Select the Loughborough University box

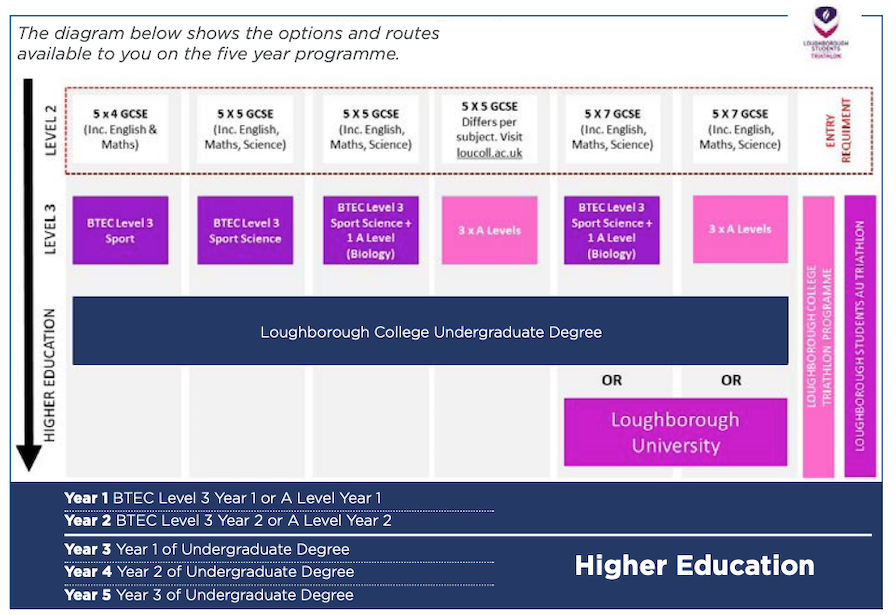click(x=675, y=432)
